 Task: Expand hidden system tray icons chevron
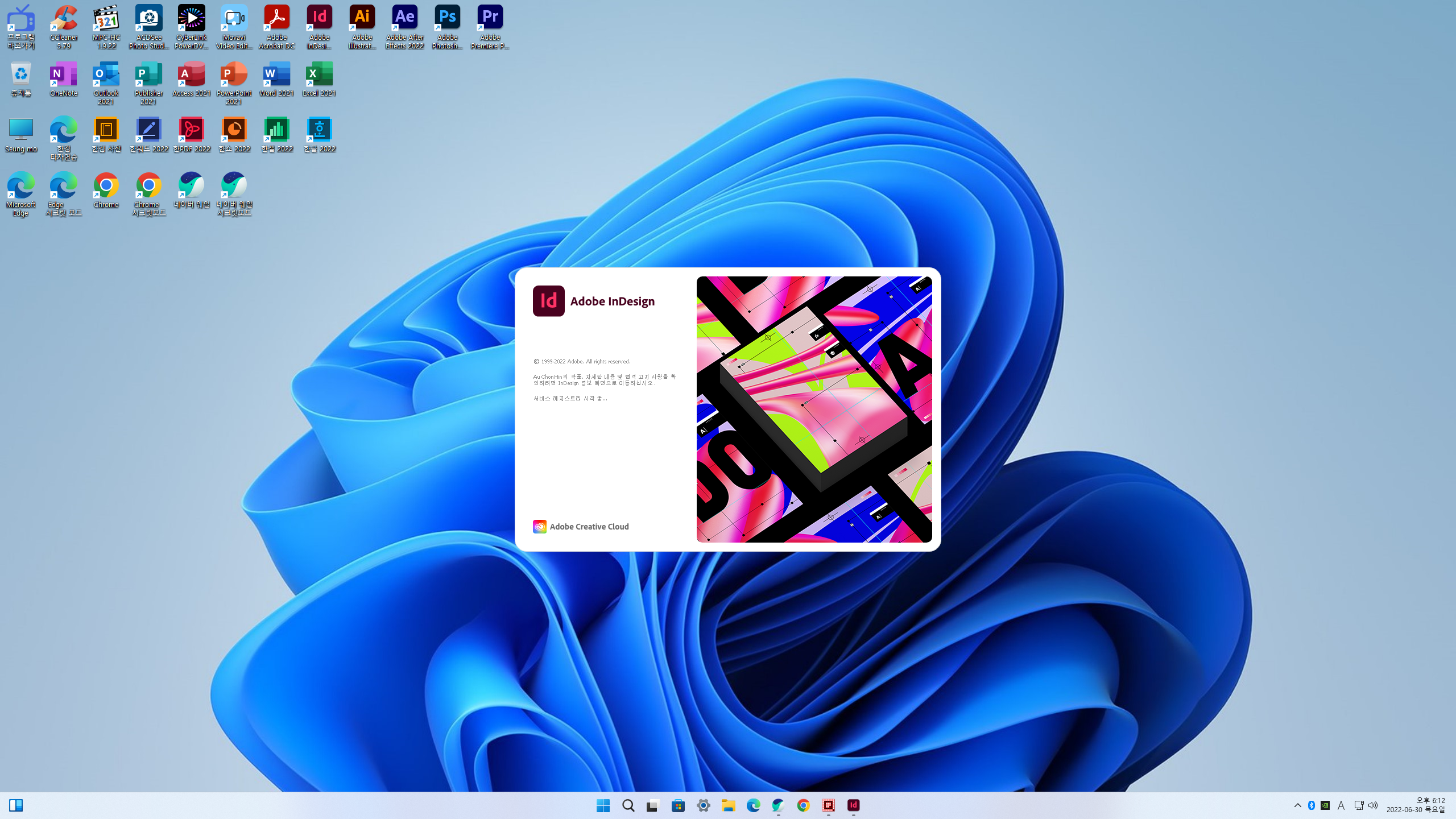pyautogui.click(x=1297, y=805)
